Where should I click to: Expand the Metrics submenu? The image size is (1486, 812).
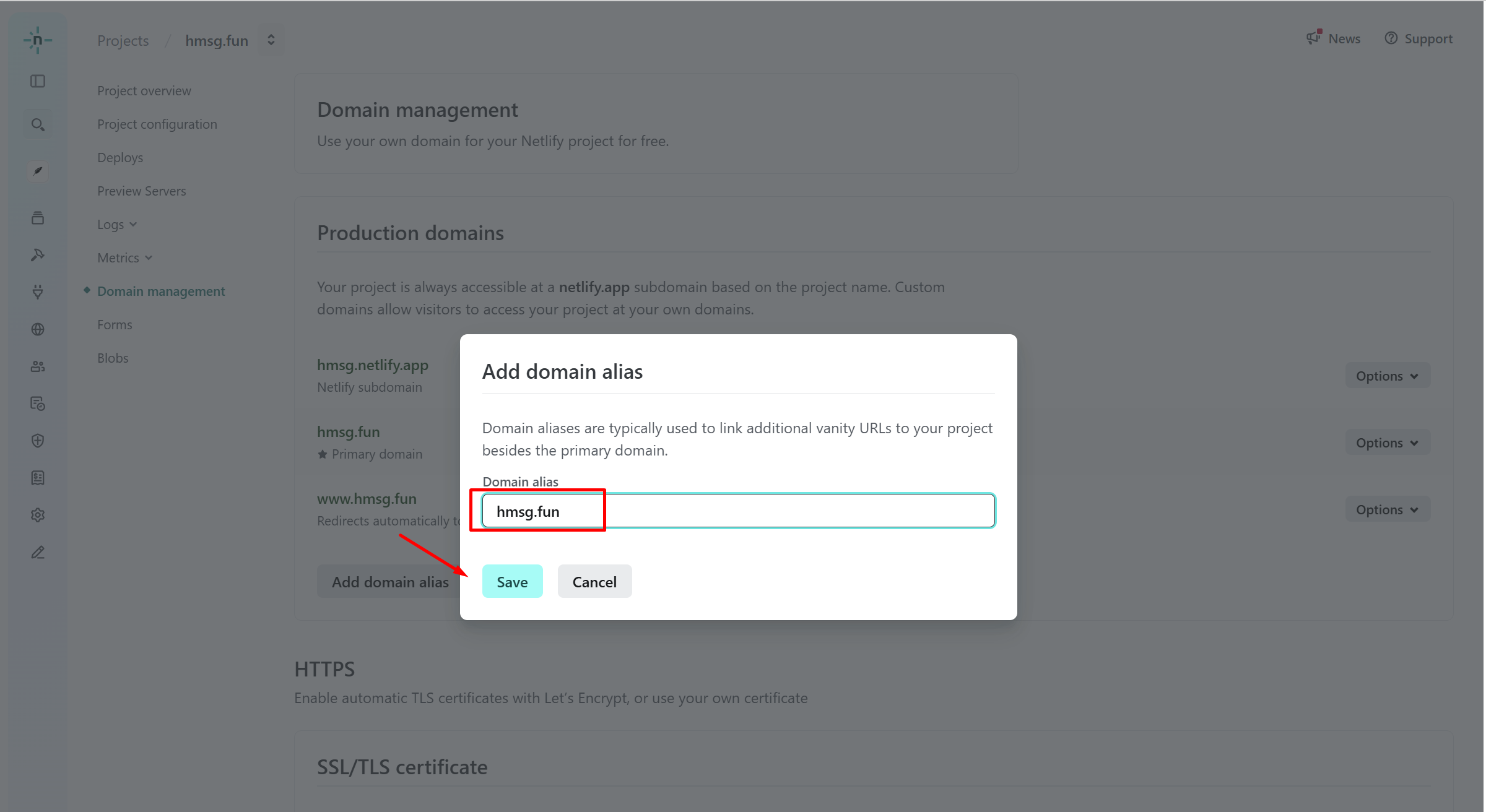coord(124,258)
